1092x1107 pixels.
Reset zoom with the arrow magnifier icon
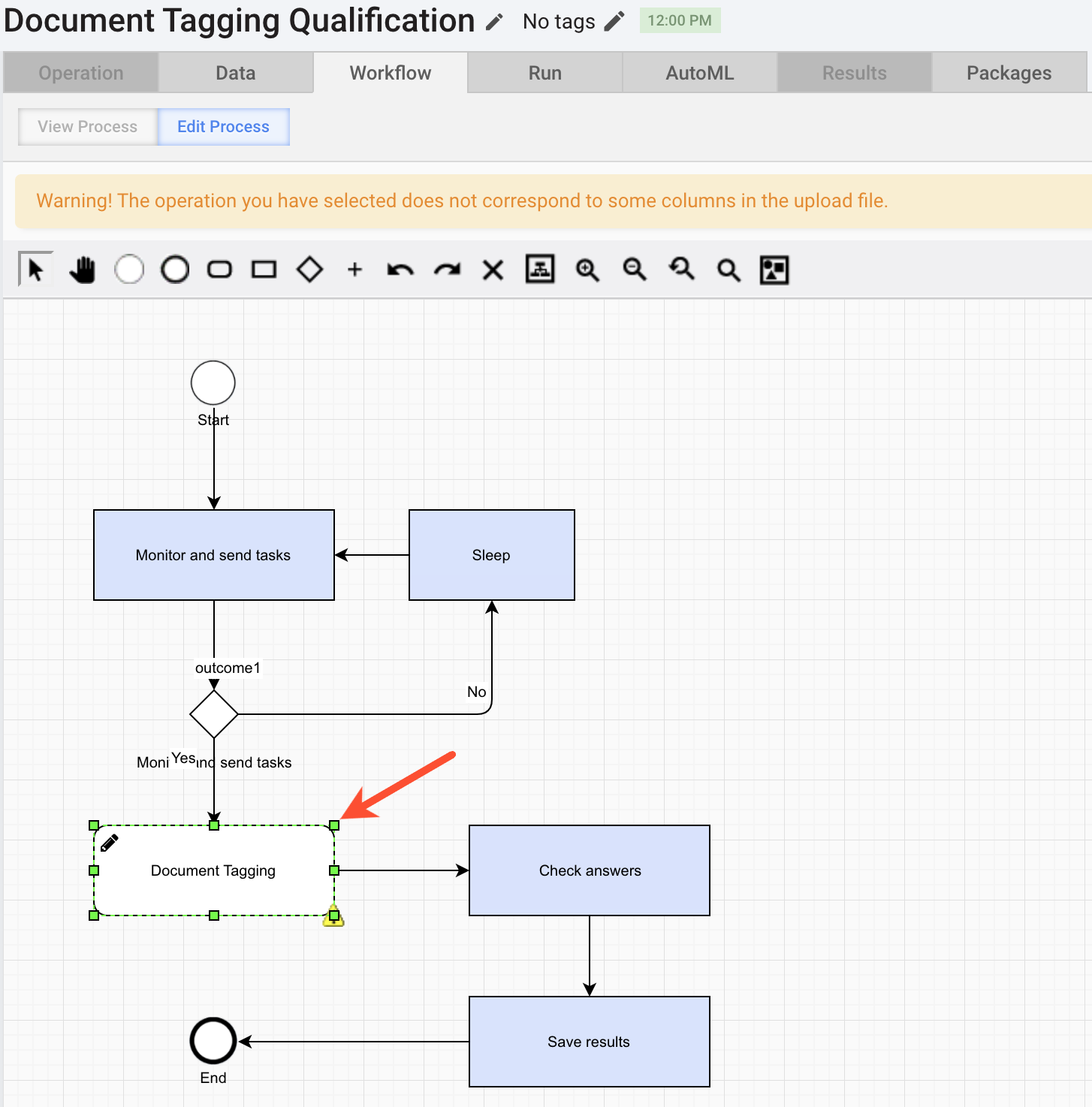click(681, 269)
